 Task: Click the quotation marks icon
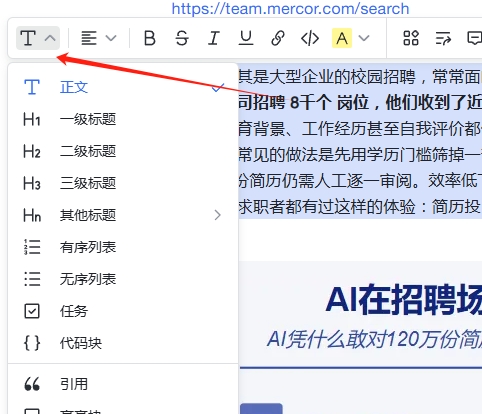[x=32, y=384]
